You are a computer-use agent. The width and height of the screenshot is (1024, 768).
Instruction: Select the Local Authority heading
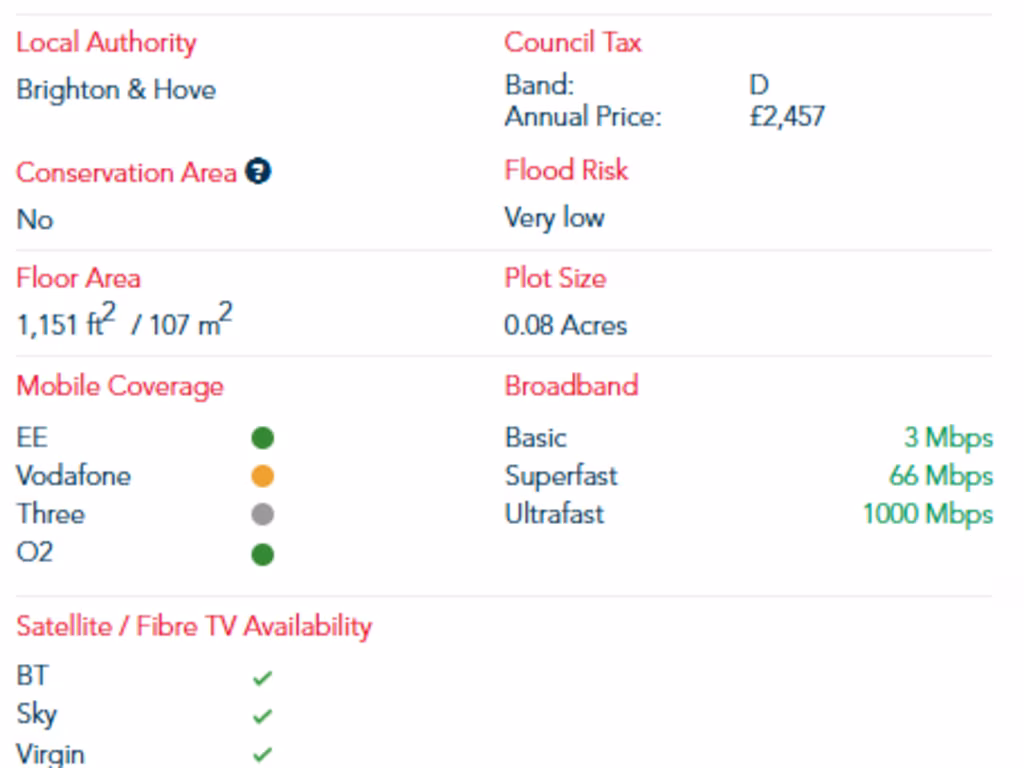(106, 43)
